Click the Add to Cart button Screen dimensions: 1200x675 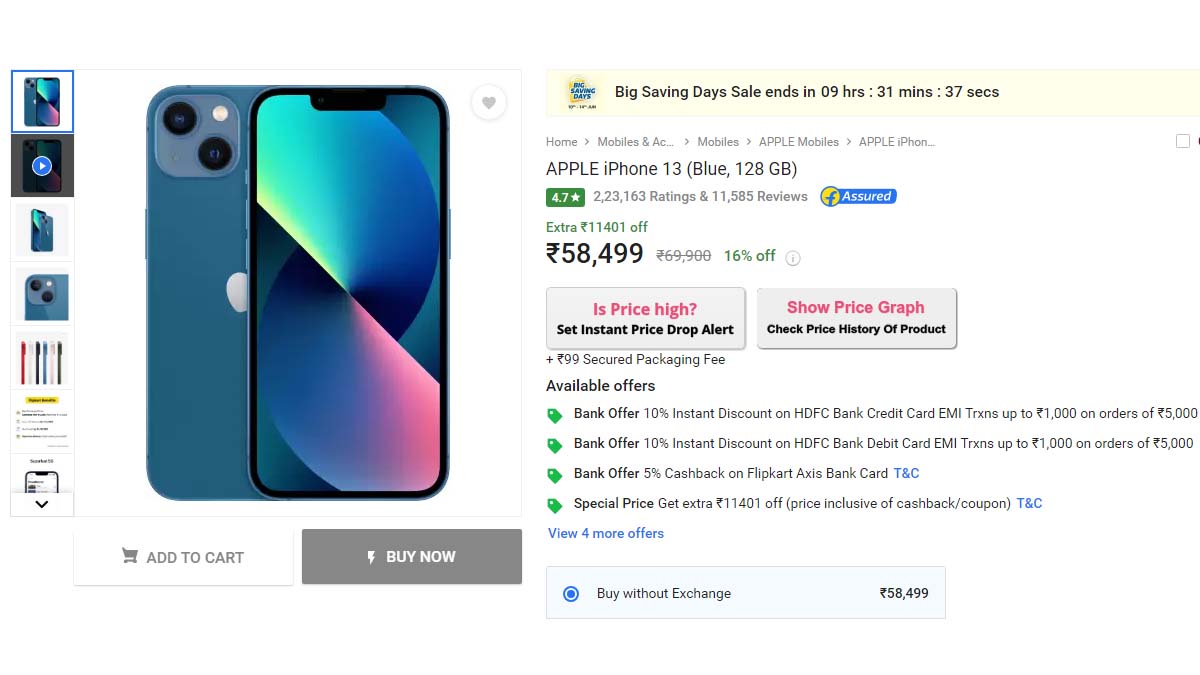(183, 557)
